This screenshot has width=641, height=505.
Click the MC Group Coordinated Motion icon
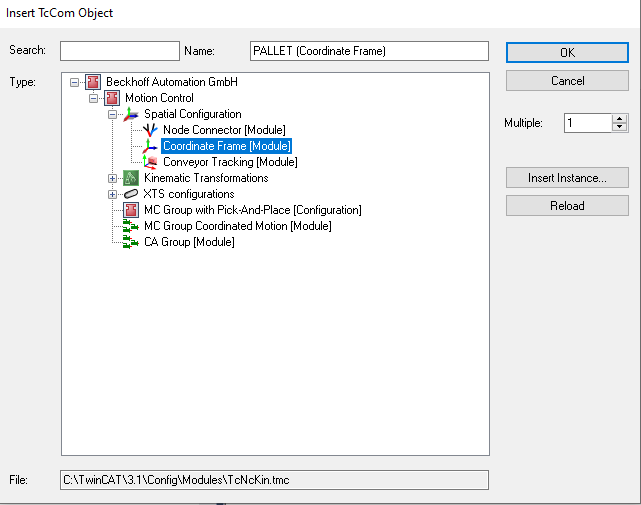pos(131,226)
